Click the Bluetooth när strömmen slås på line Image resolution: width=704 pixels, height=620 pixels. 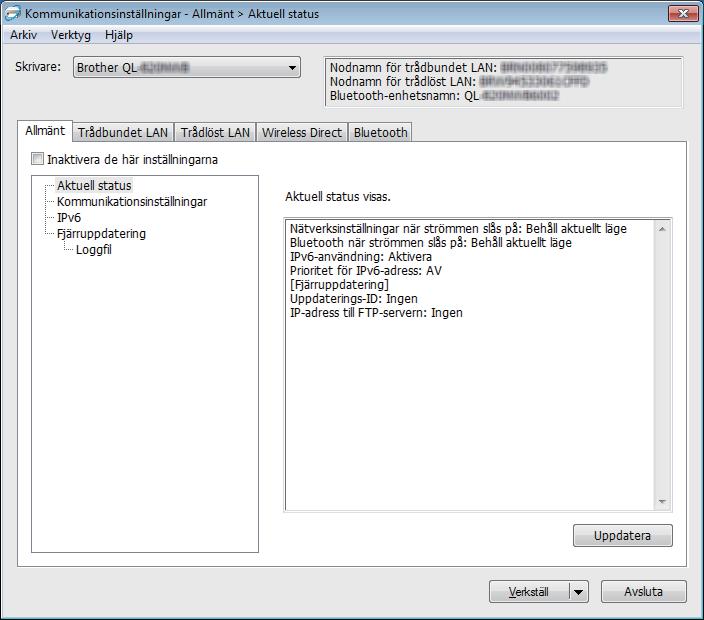(x=431, y=243)
